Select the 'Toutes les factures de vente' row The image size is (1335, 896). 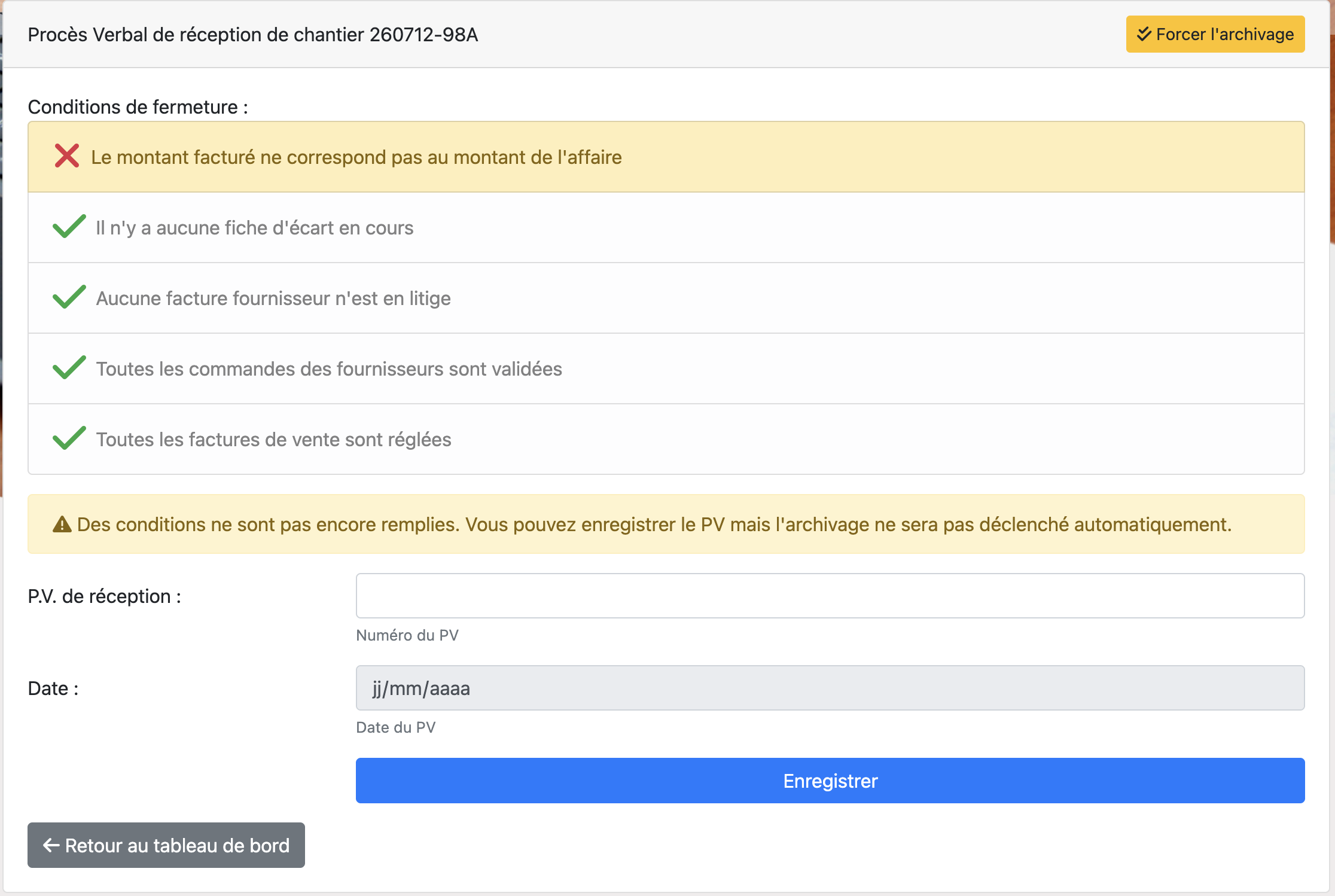point(665,439)
